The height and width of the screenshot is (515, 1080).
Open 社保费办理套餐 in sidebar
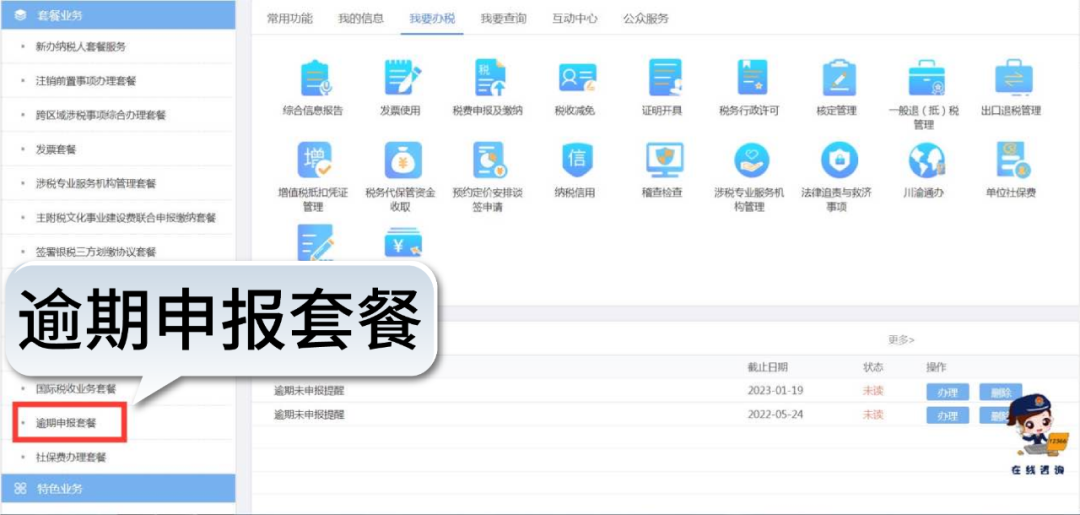pyautogui.click(x=71, y=457)
